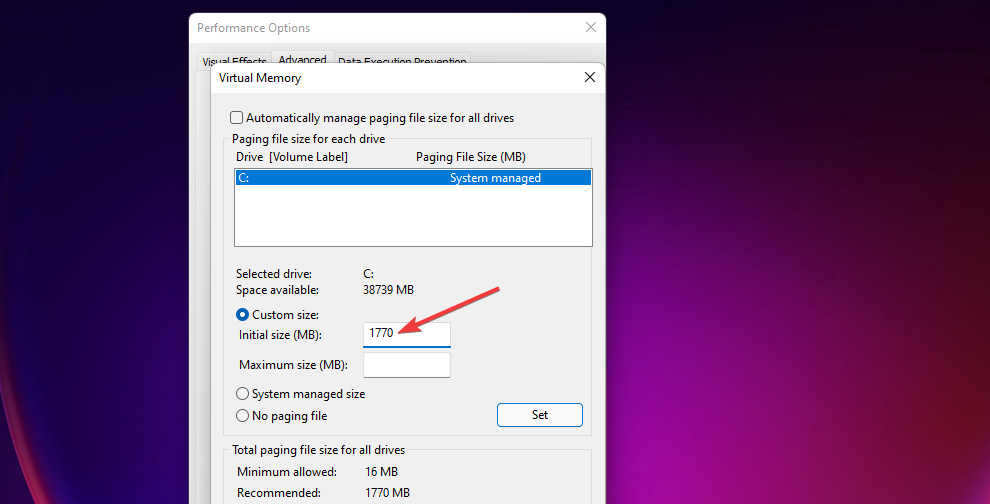The width and height of the screenshot is (990, 504).
Task: Enable automatically manage paging file size checkbox
Action: pos(236,117)
